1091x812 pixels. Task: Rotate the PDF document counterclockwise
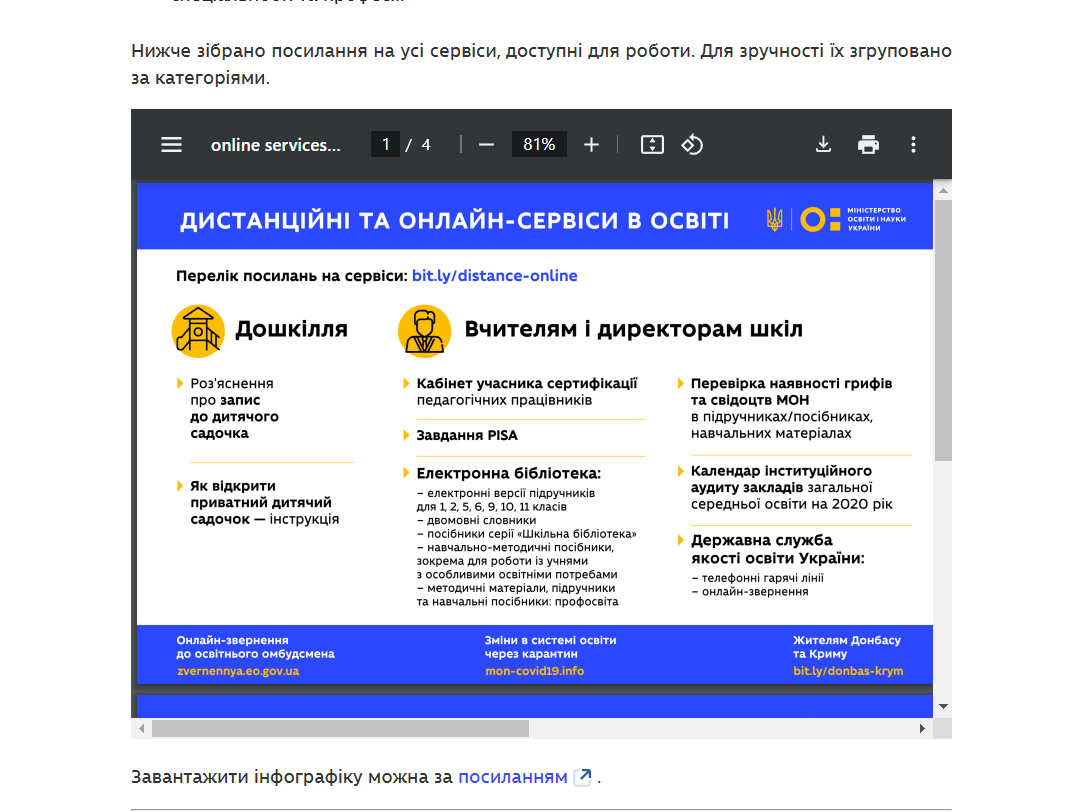point(692,145)
